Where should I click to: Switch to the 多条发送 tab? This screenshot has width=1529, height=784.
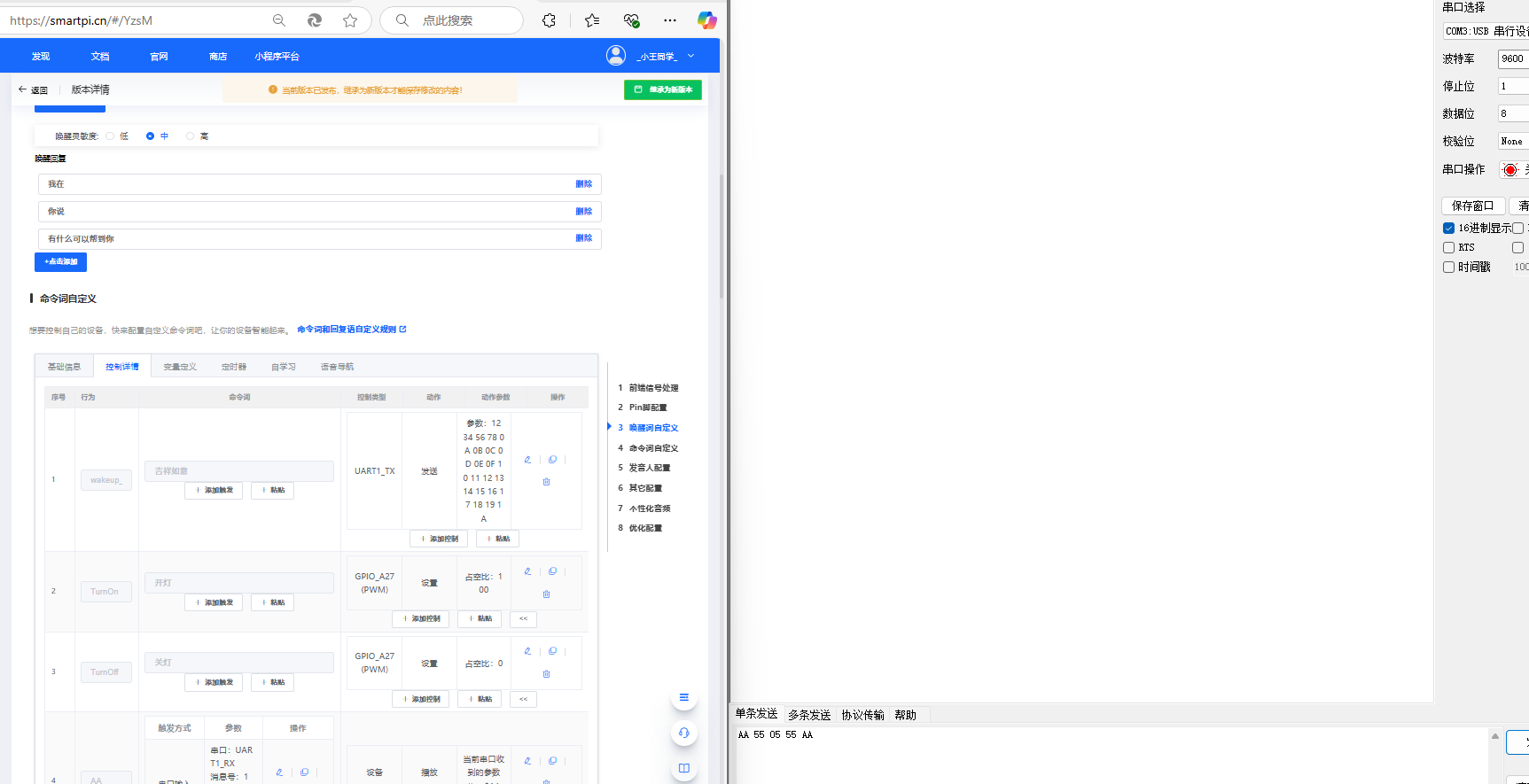[809, 715]
